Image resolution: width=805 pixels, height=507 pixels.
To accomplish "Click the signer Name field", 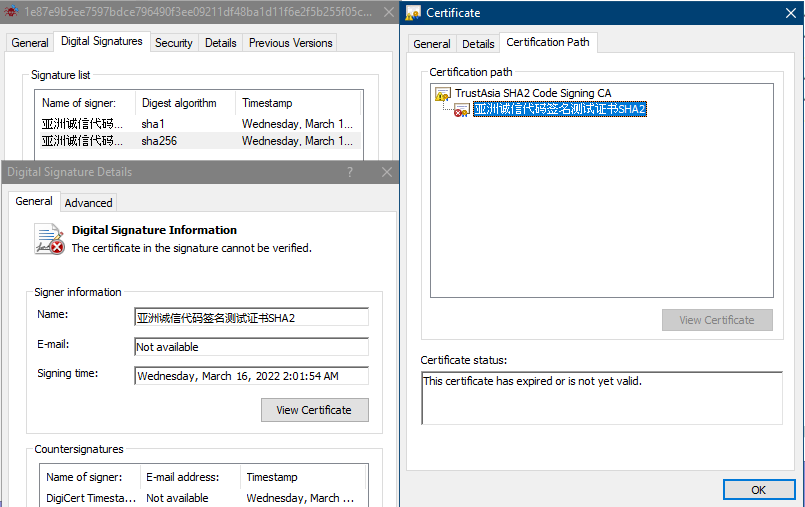I will pyautogui.click(x=252, y=318).
